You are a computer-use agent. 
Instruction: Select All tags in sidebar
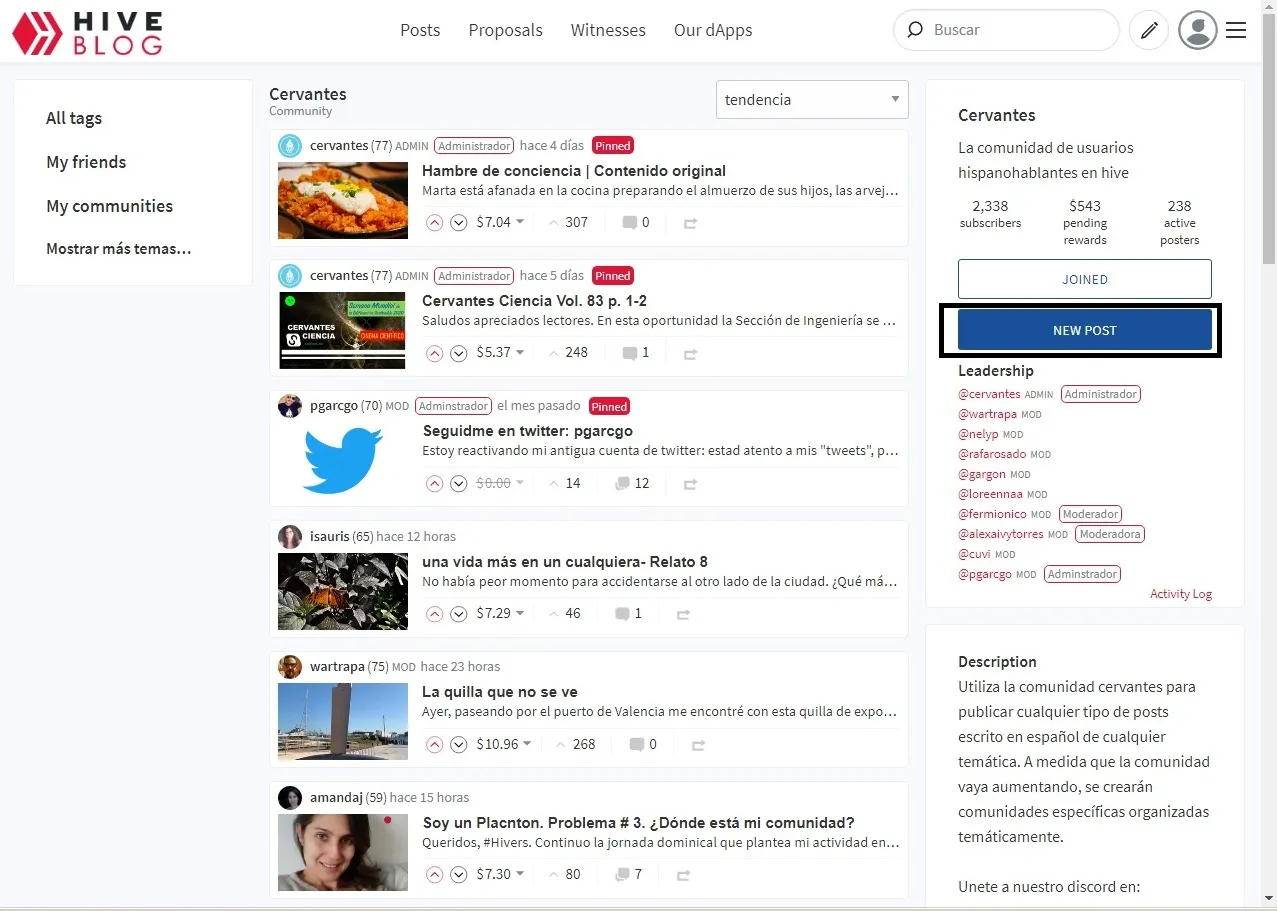74,118
